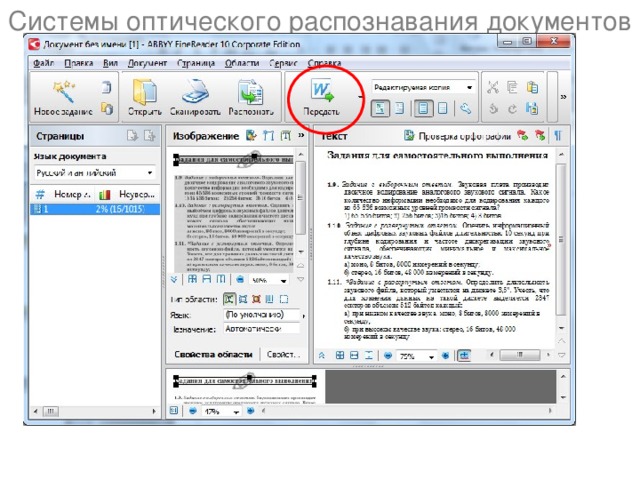Open the Вид menu
The height and width of the screenshot is (480, 640).
pos(110,63)
